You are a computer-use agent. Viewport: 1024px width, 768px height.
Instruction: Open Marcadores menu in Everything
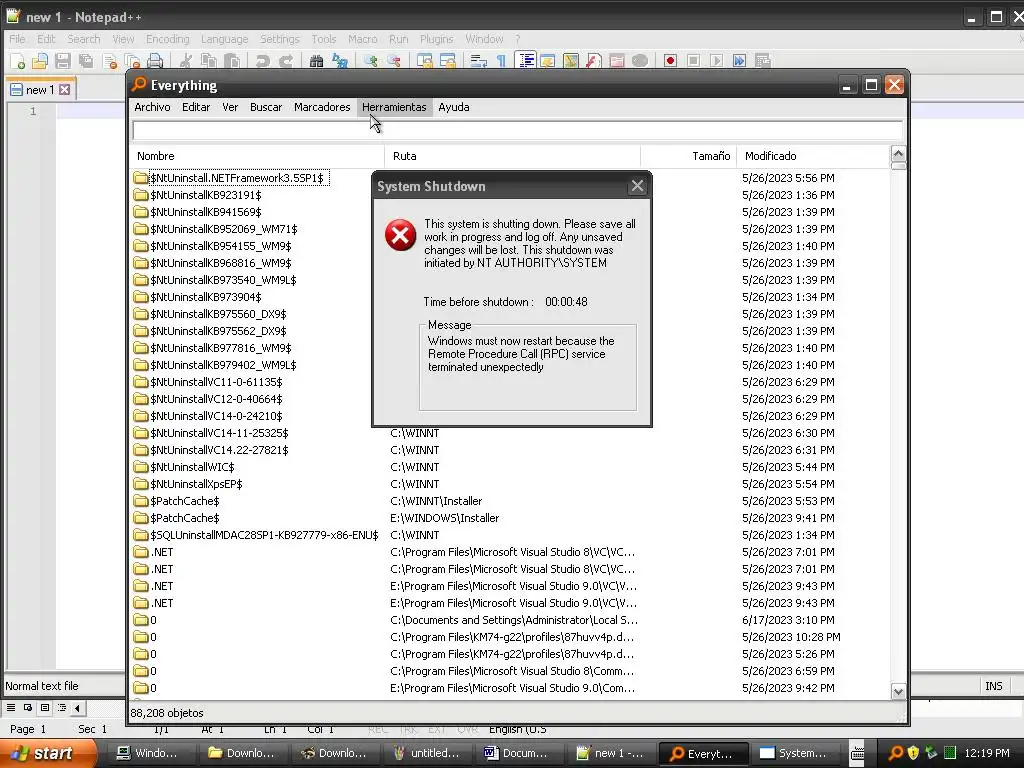click(322, 107)
